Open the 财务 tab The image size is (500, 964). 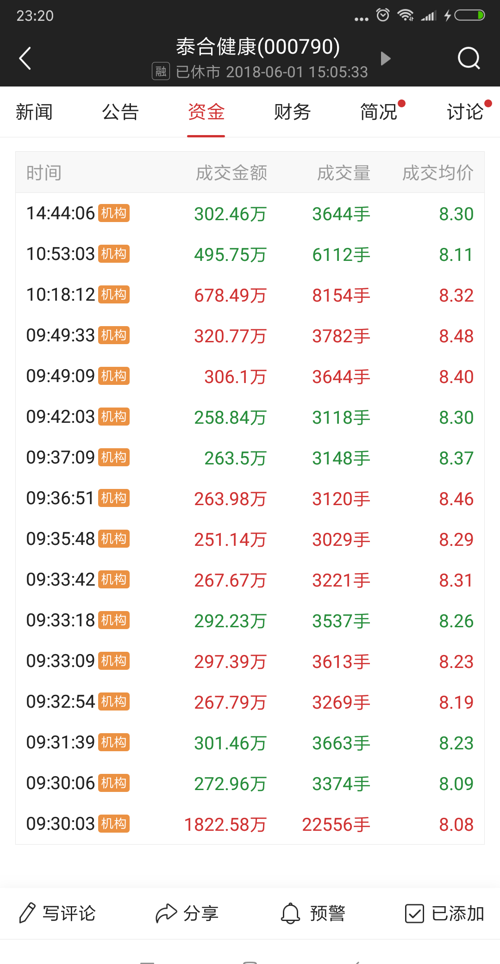(292, 112)
